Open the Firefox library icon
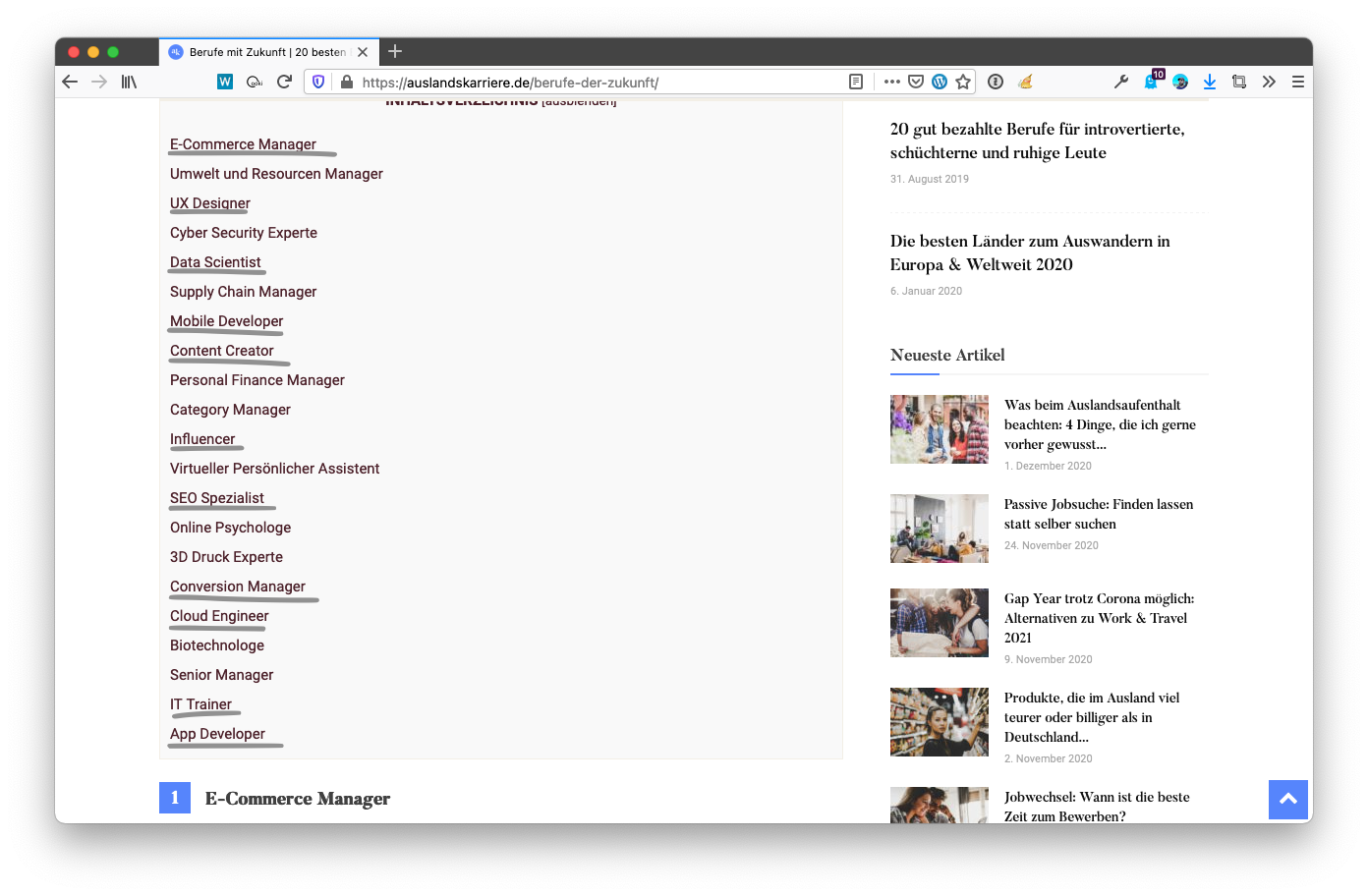The image size is (1368, 896). click(129, 82)
